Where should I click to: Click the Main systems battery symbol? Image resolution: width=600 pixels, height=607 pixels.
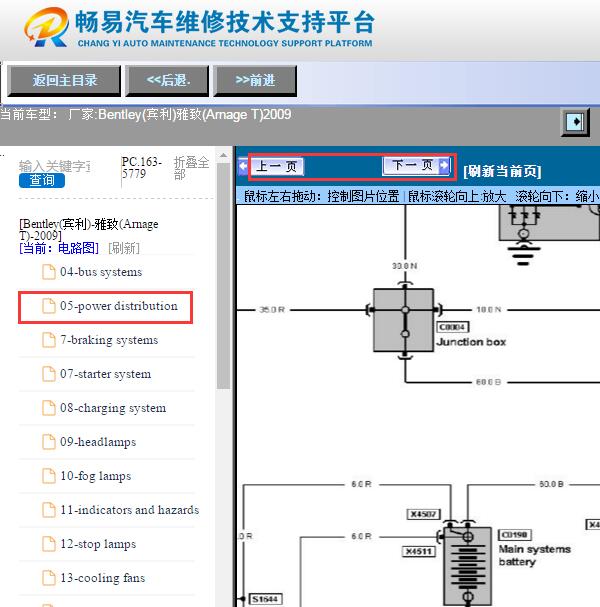468,566
